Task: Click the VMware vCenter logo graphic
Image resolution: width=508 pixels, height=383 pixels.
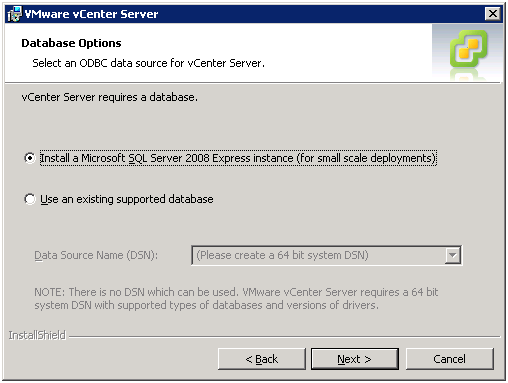Action: [468, 49]
